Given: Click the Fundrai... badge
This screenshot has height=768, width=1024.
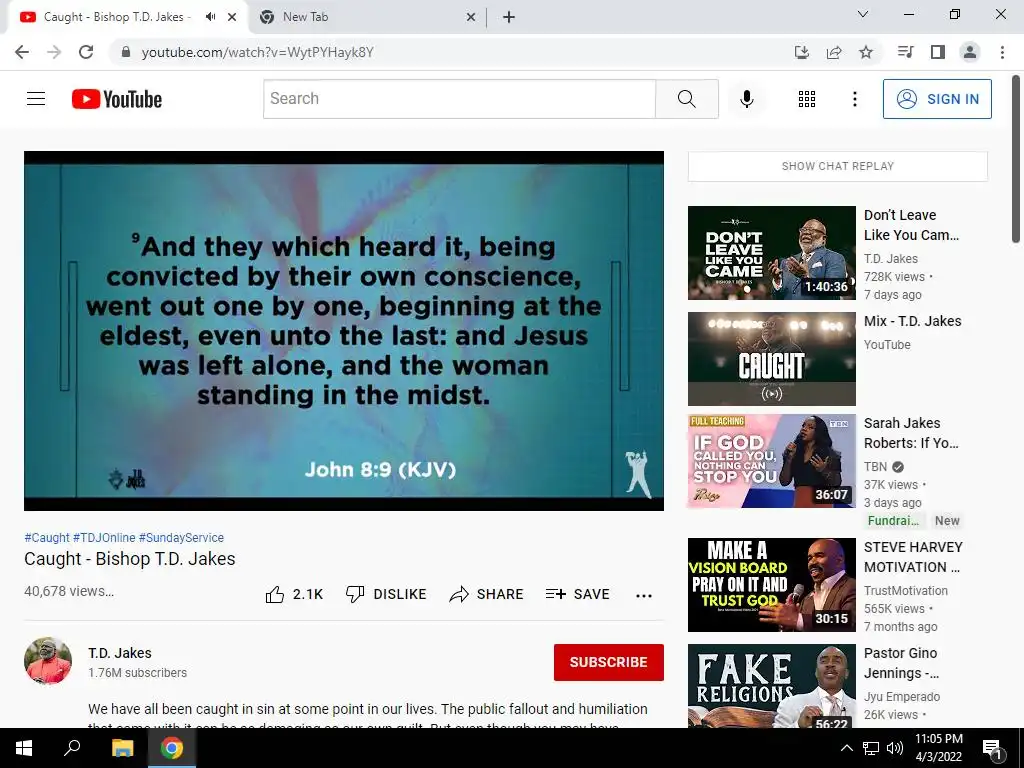Looking at the screenshot, I should 893,520.
